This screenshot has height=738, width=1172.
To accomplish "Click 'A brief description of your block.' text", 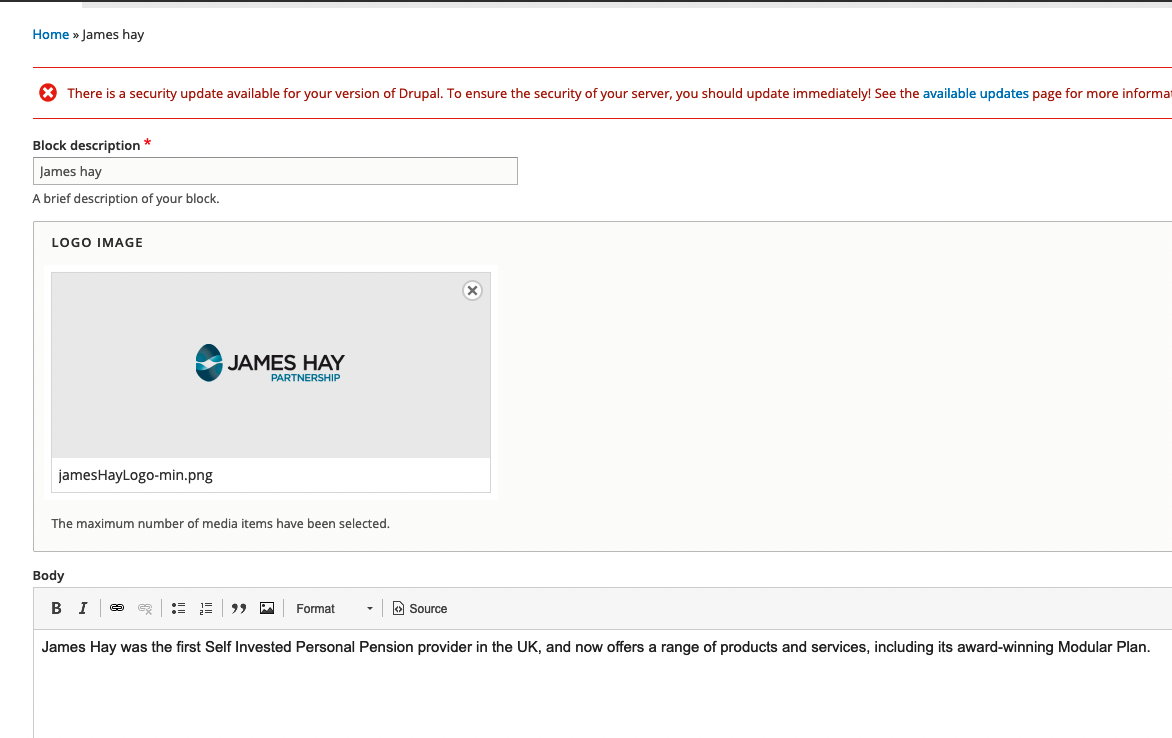I will 126,199.
